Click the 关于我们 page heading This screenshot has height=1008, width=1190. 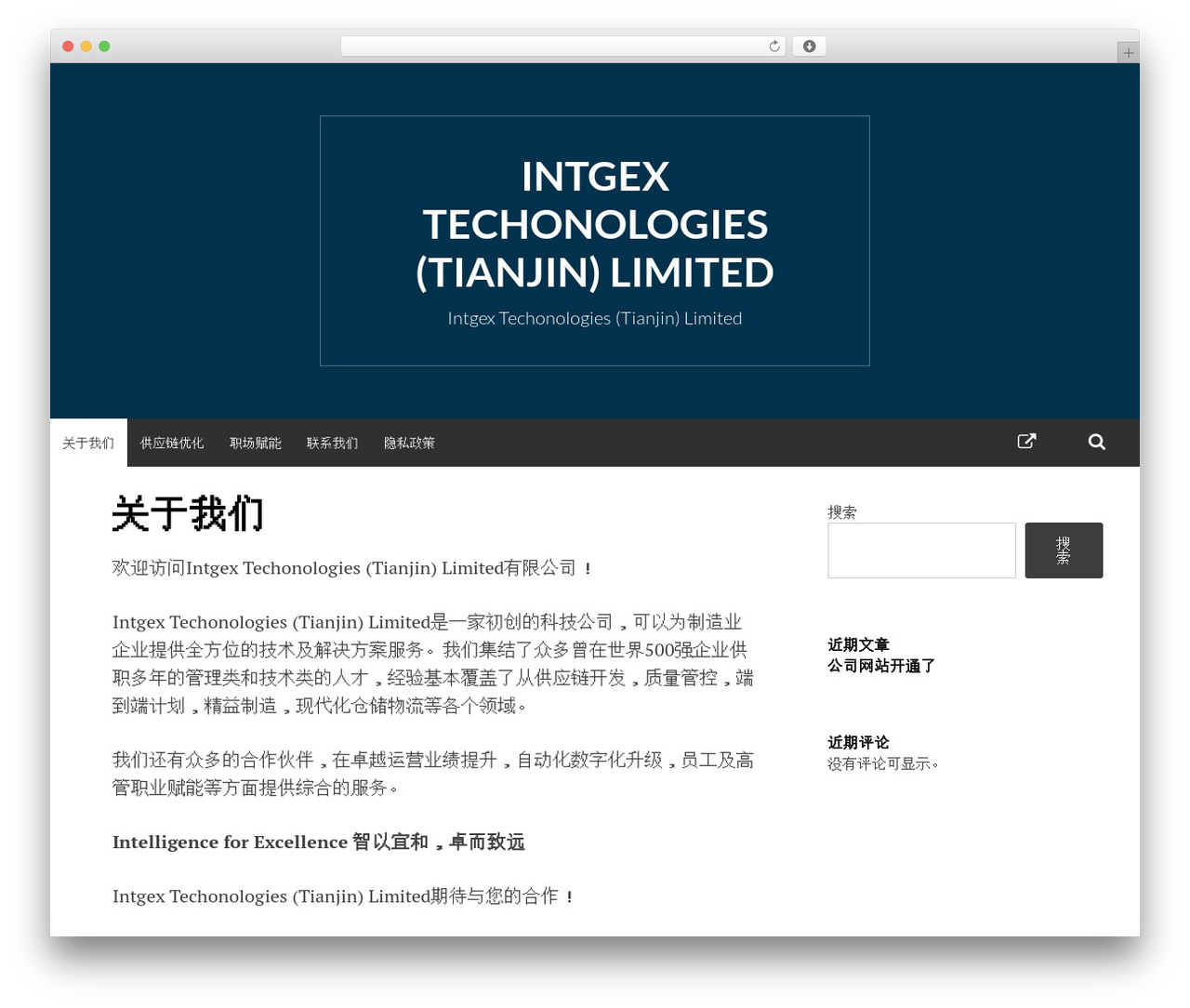coord(188,513)
